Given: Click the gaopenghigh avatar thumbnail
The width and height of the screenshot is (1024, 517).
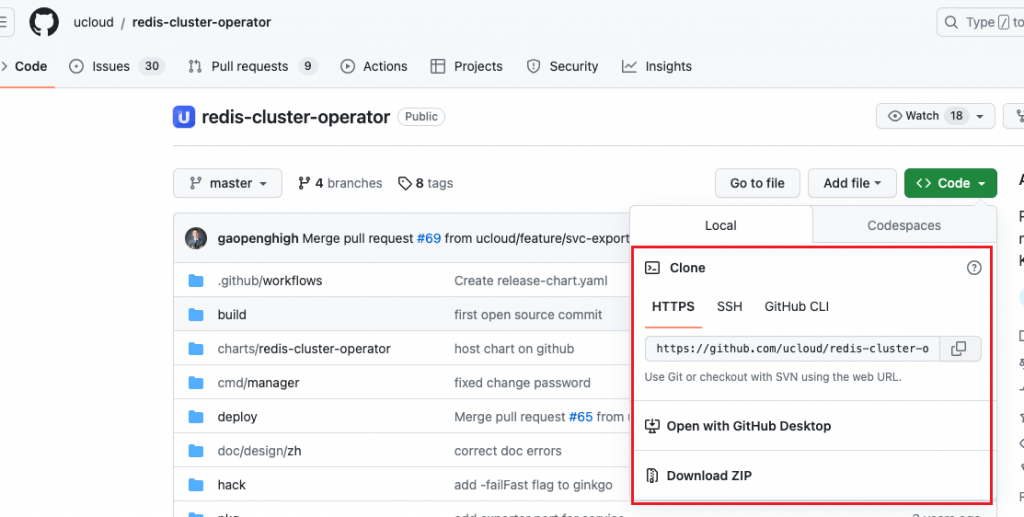Looking at the screenshot, I should coord(196,239).
